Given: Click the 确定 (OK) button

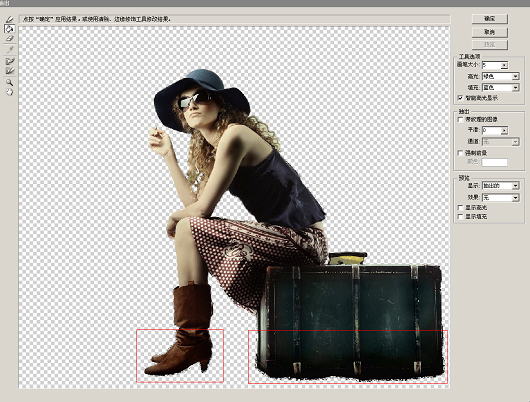Looking at the screenshot, I should point(489,19).
